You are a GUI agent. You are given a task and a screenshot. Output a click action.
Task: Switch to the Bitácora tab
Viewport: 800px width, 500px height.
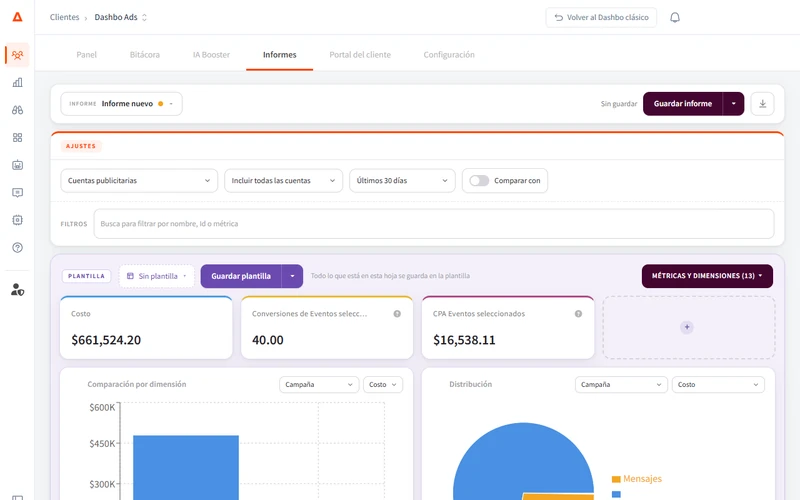click(x=144, y=55)
